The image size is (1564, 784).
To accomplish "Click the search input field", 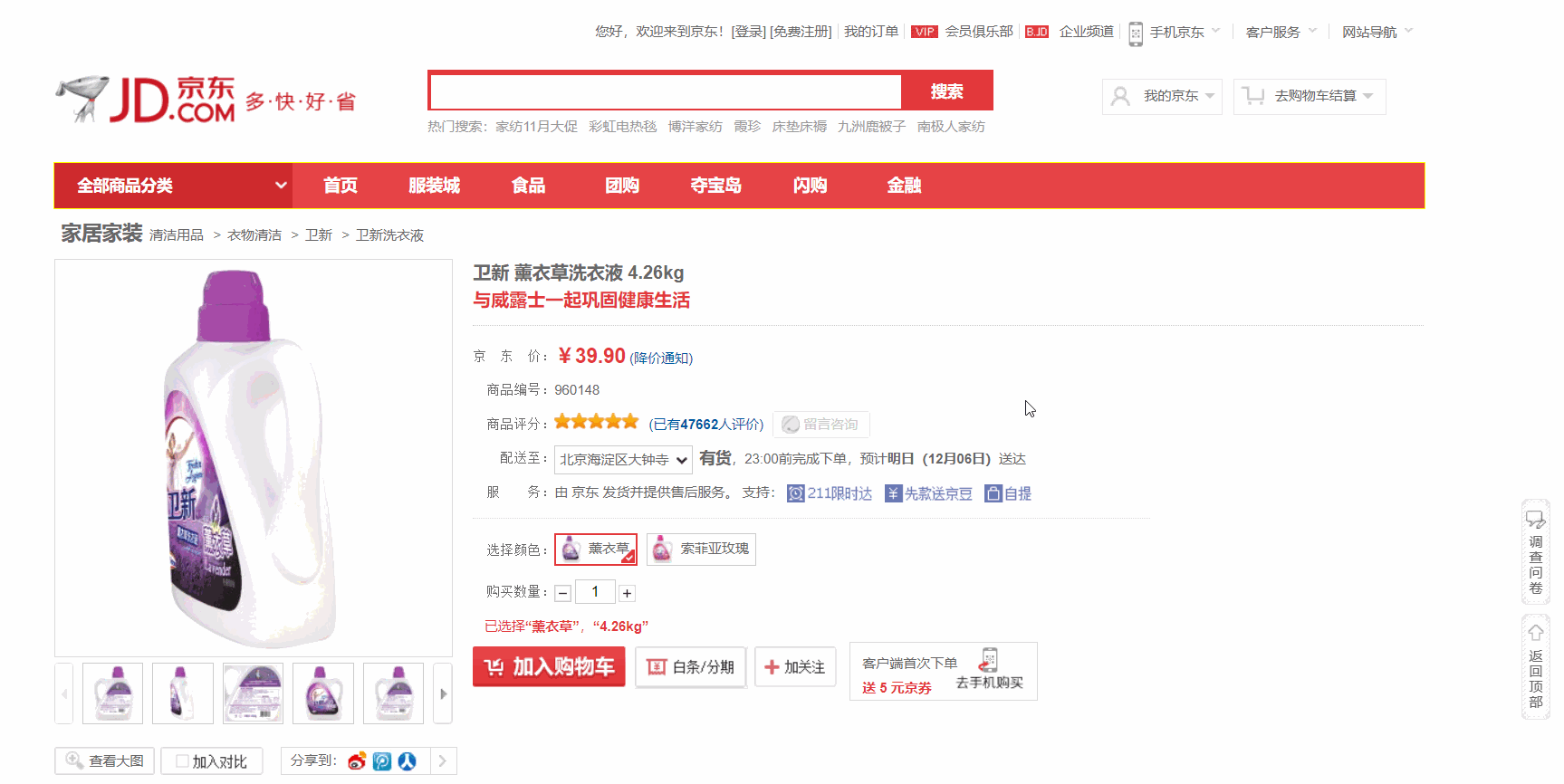I will point(666,91).
